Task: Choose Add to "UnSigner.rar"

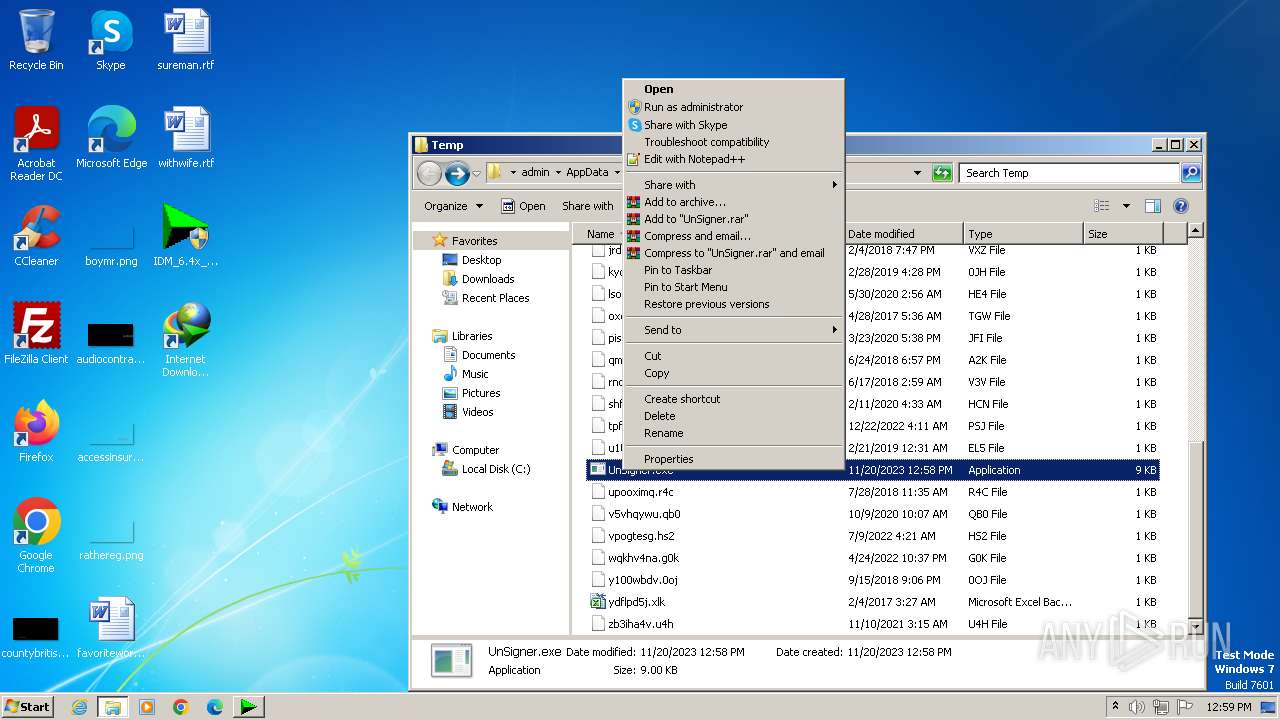Action: pos(733,219)
